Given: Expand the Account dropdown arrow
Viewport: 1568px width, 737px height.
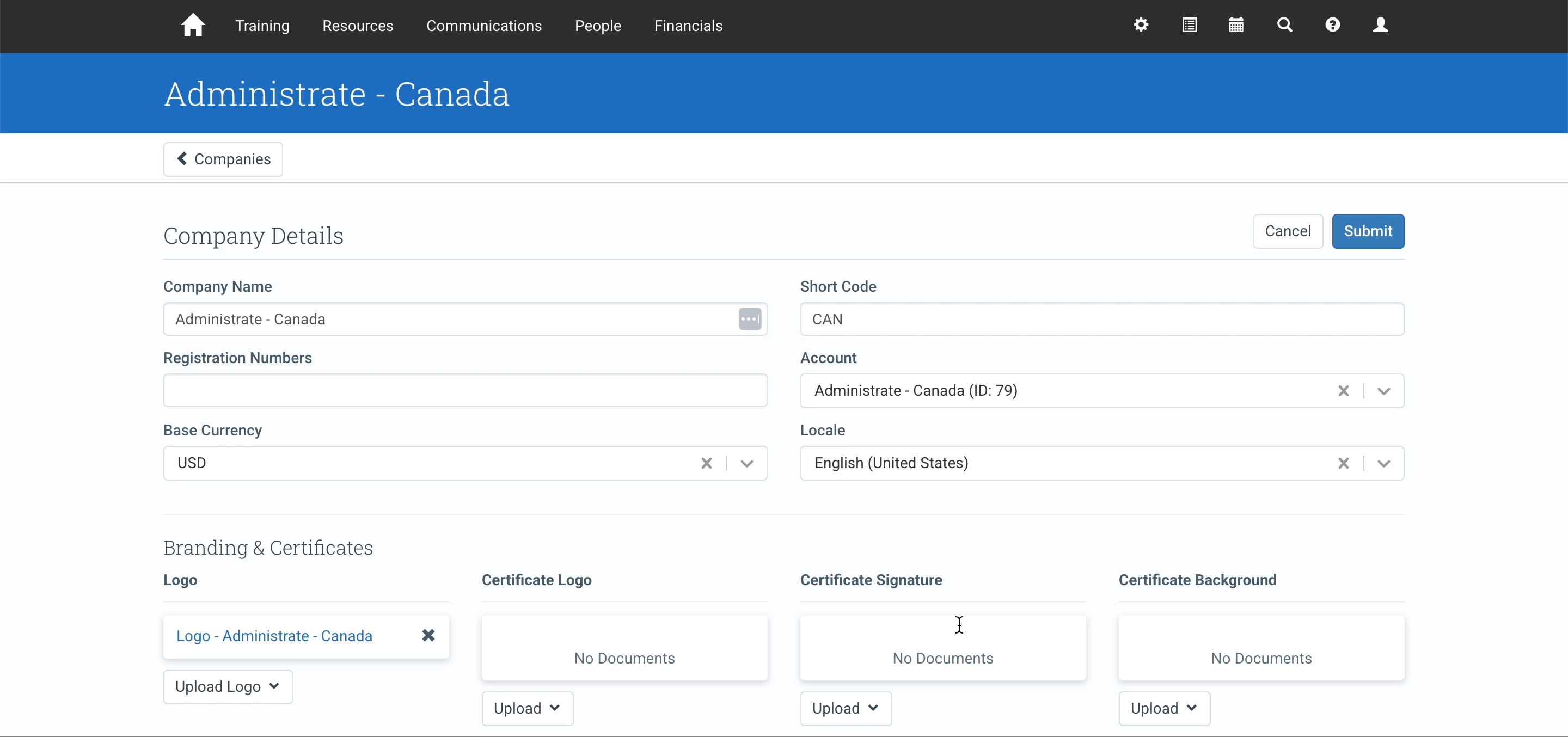Looking at the screenshot, I should coord(1383,391).
